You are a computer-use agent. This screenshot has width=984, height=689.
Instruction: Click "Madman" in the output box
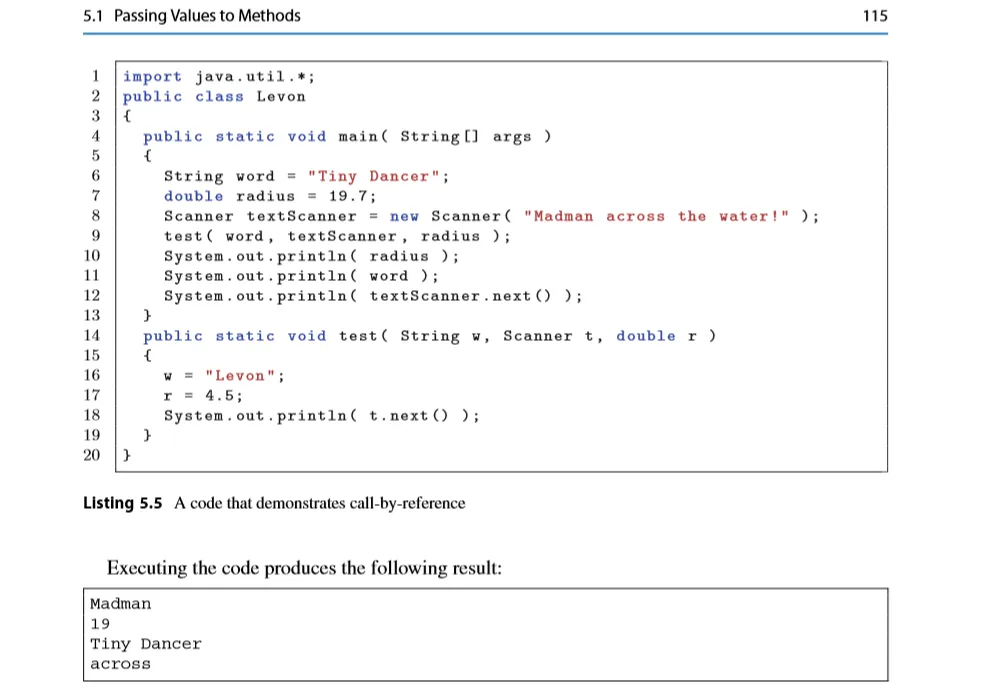click(x=121, y=604)
